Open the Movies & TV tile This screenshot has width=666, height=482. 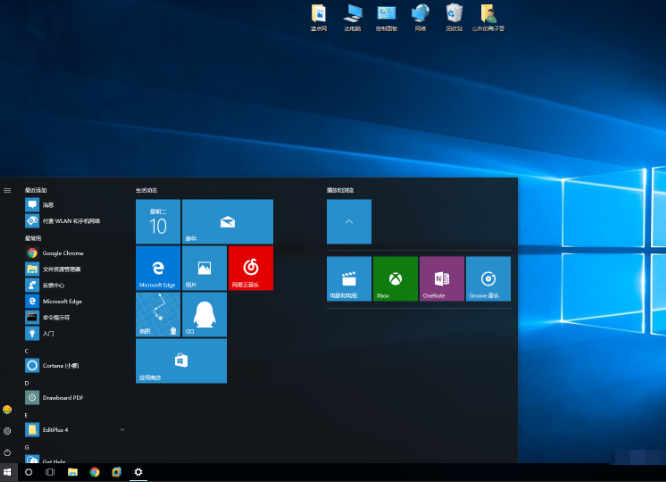(349, 279)
